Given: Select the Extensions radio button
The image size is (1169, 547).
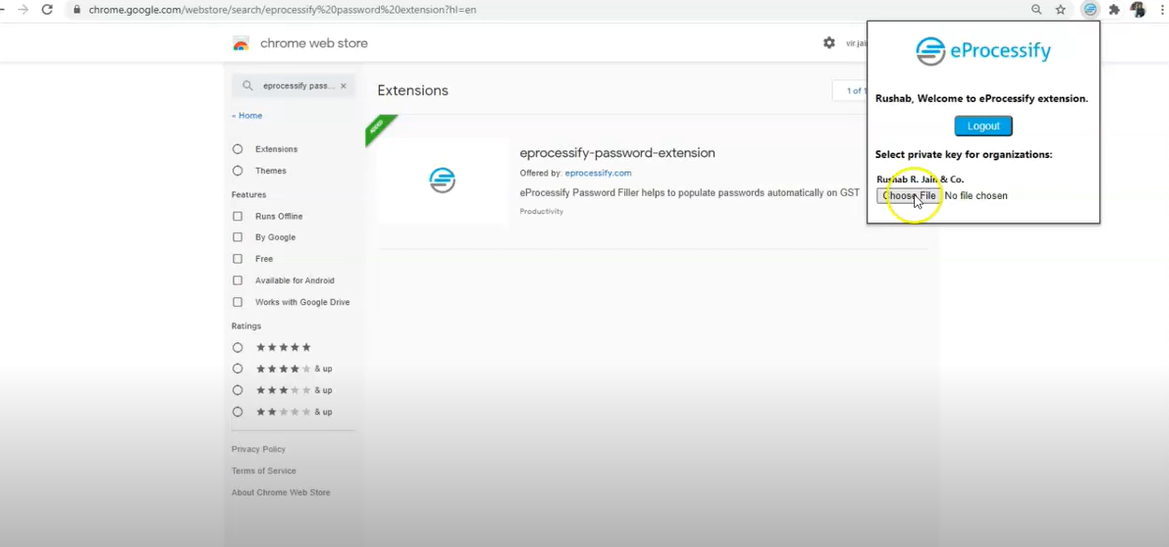Looking at the screenshot, I should coord(238,149).
